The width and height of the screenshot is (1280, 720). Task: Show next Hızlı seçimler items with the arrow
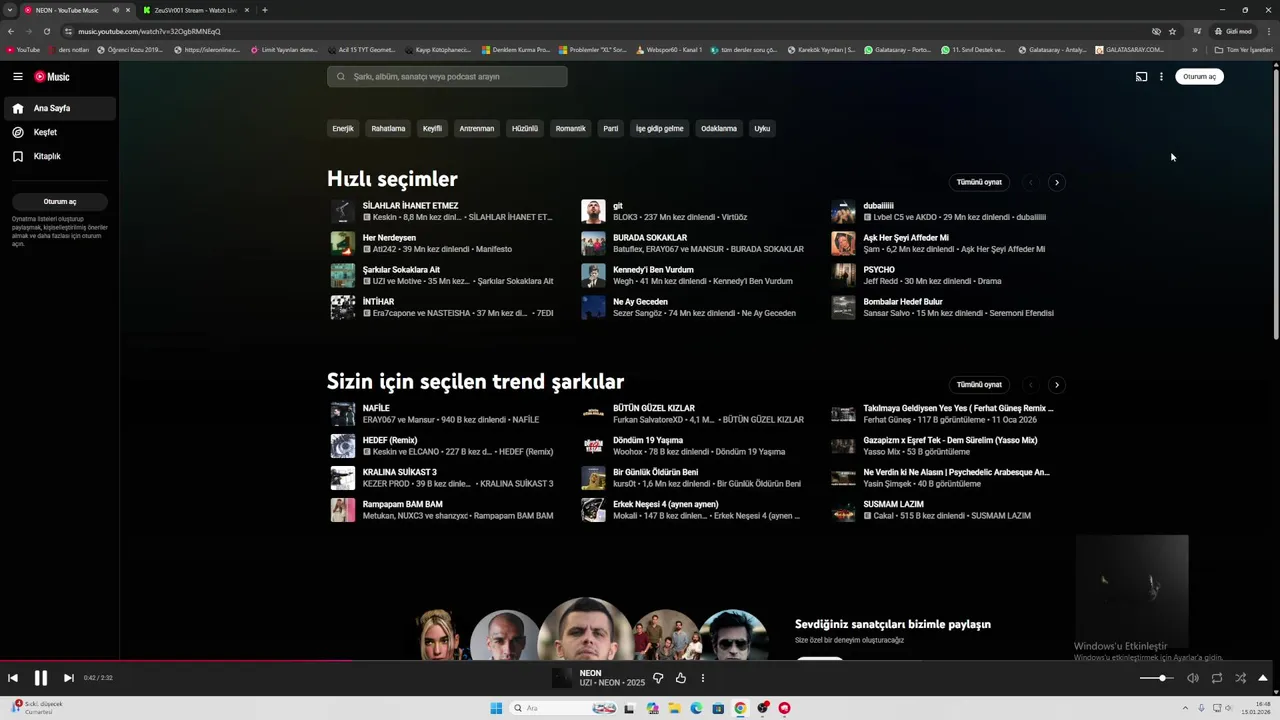coord(1057,182)
